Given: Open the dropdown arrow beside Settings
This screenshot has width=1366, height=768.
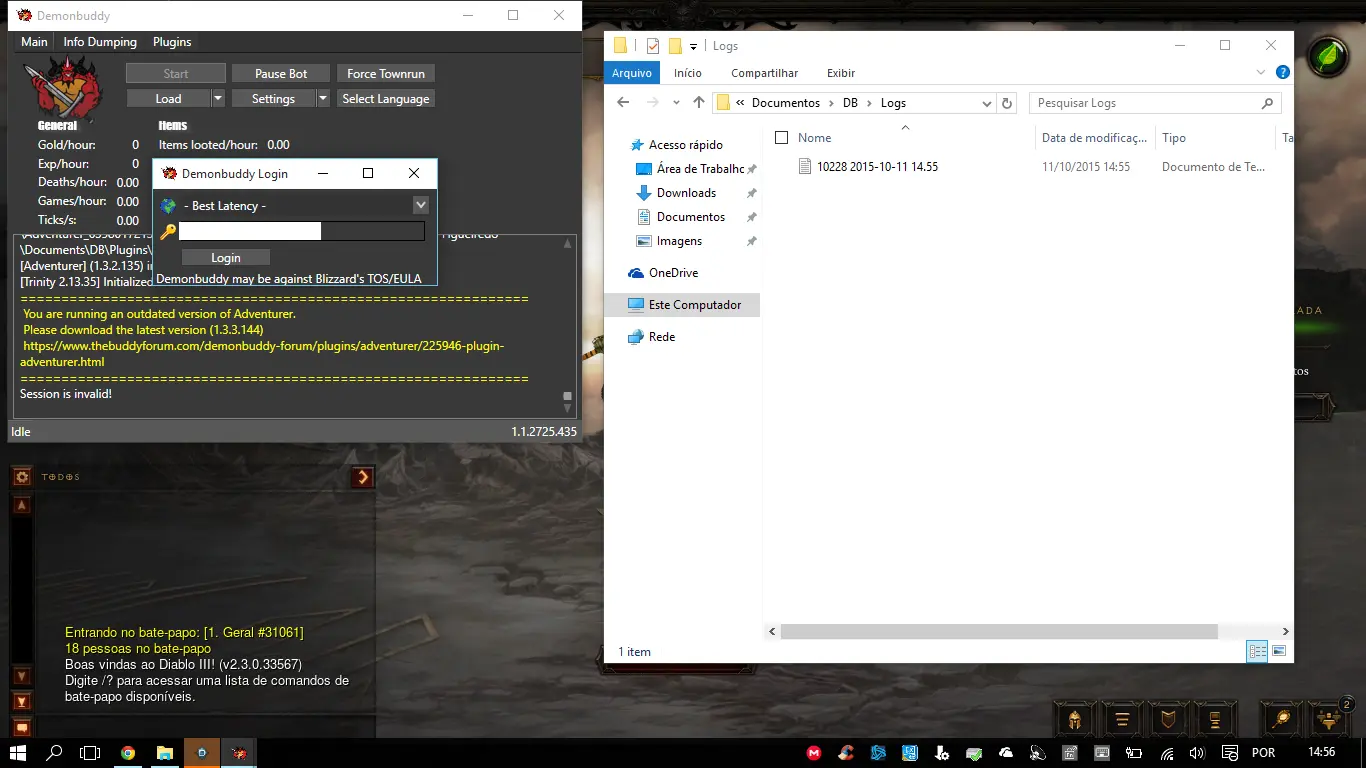Looking at the screenshot, I should click(x=323, y=99).
